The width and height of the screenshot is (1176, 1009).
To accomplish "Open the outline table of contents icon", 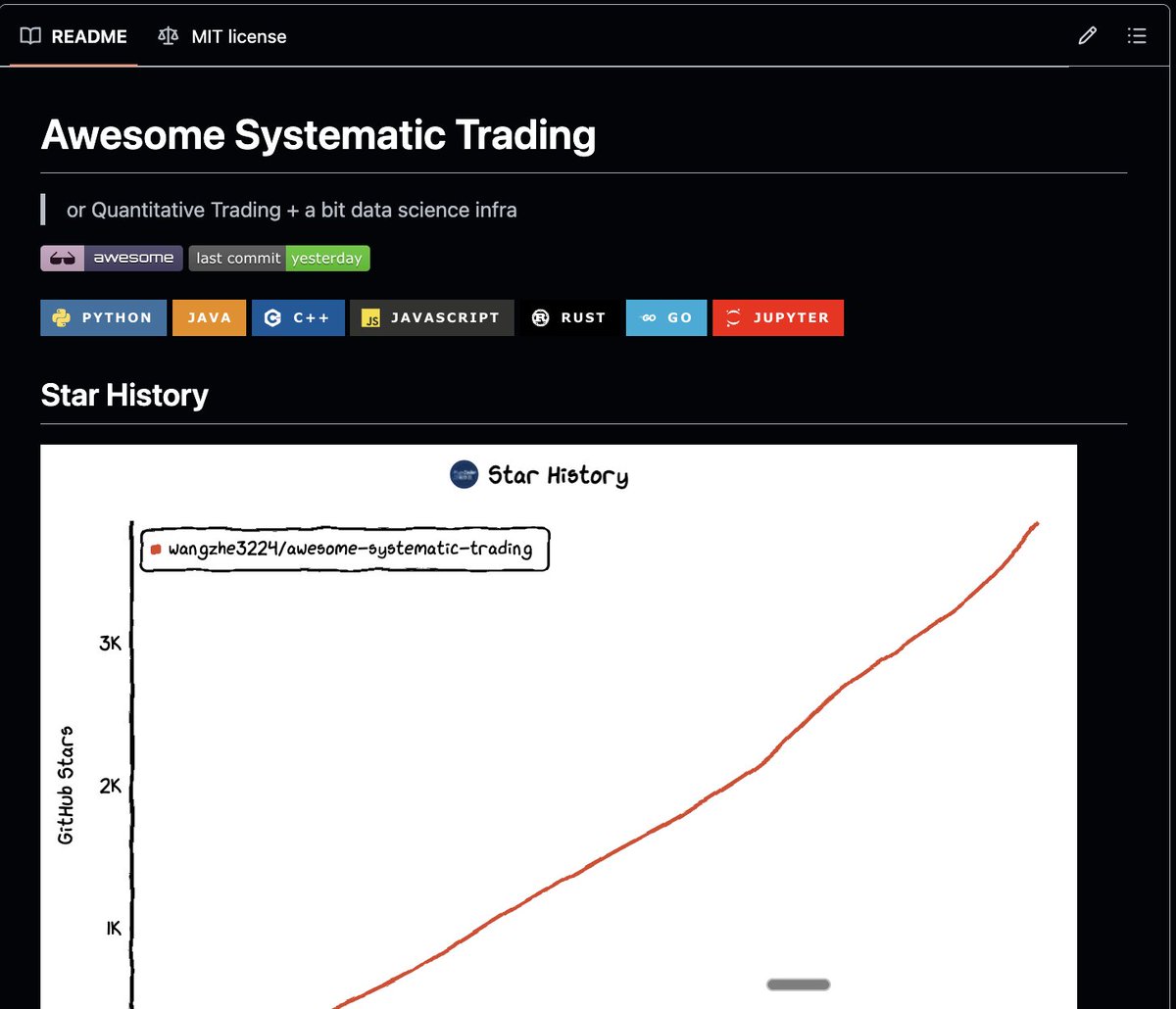I will 1137,37.
